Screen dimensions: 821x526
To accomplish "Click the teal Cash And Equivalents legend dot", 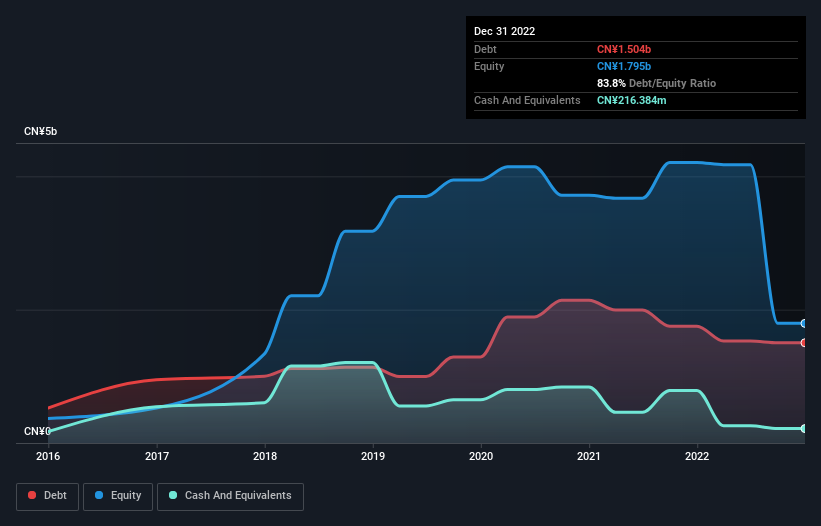I will point(173,495).
